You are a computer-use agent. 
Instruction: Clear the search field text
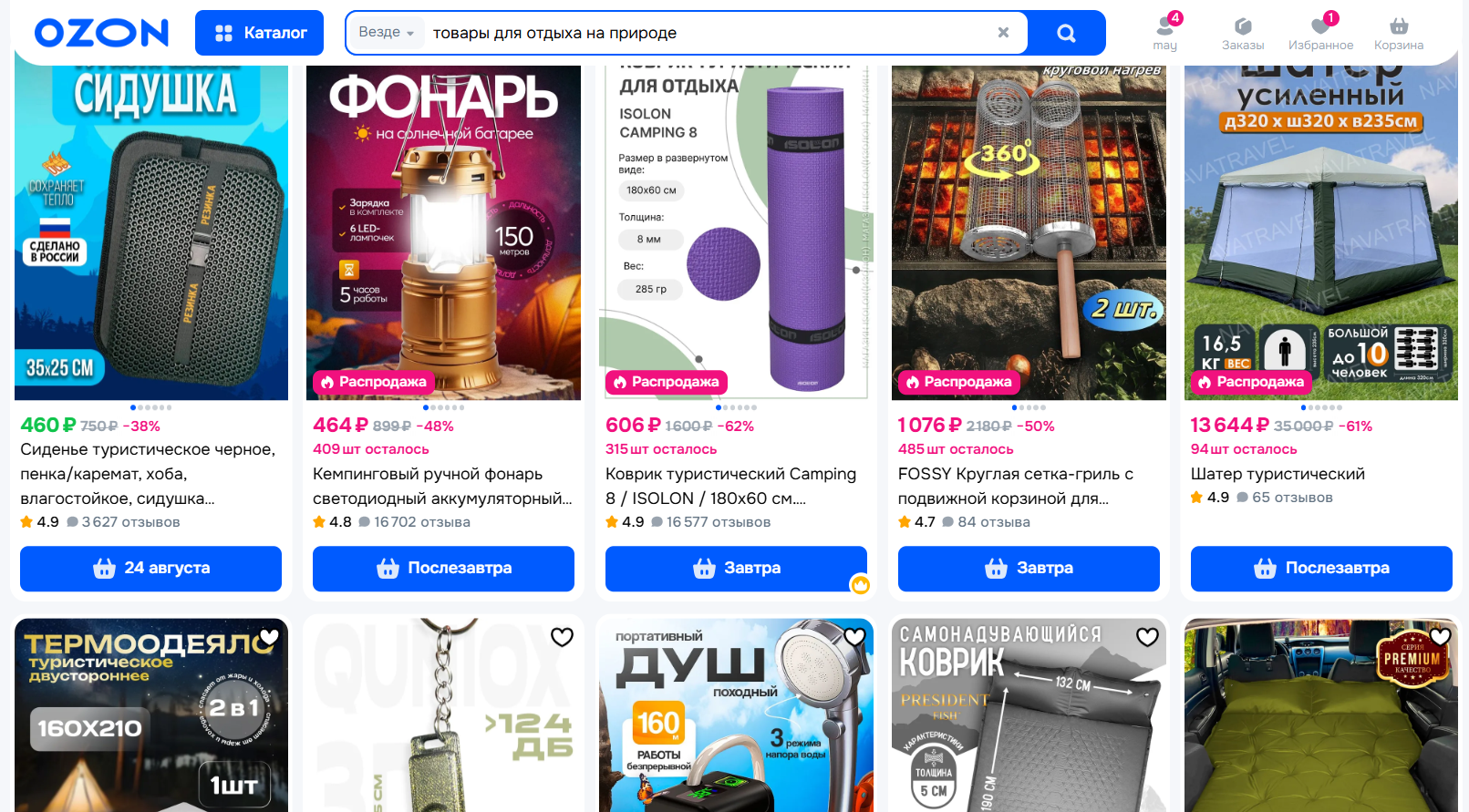pyautogui.click(x=1003, y=33)
